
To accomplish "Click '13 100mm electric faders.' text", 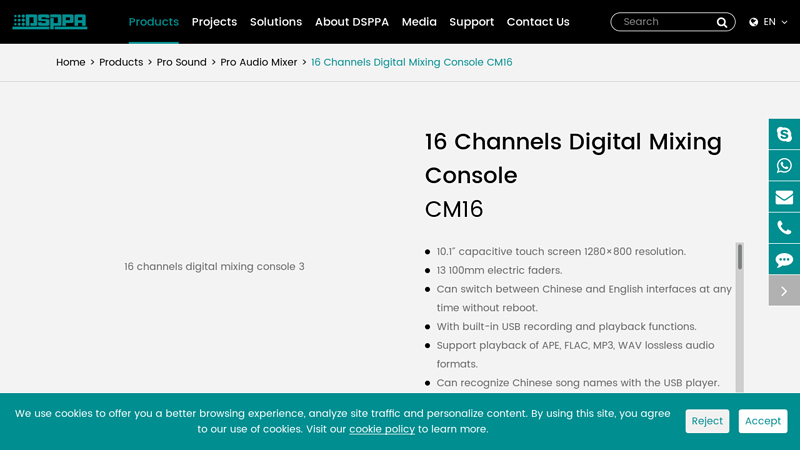I will pos(499,270).
